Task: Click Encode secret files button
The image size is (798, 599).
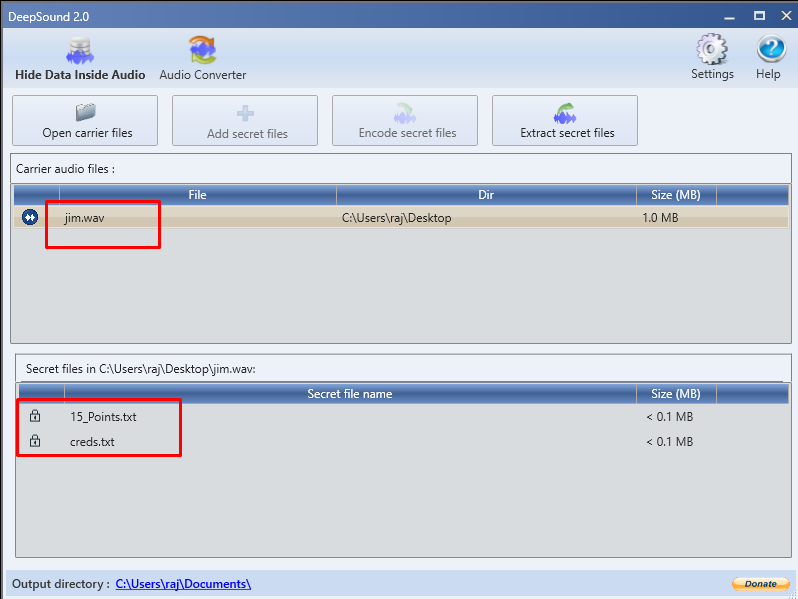Action: point(405,121)
